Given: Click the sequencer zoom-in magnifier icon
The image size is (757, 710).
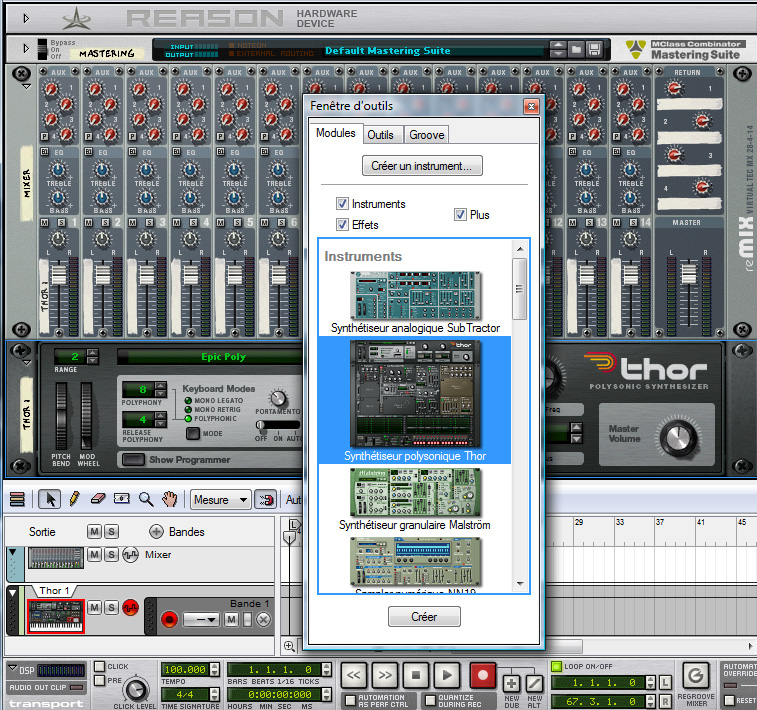Looking at the screenshot, I should (289, 646).
